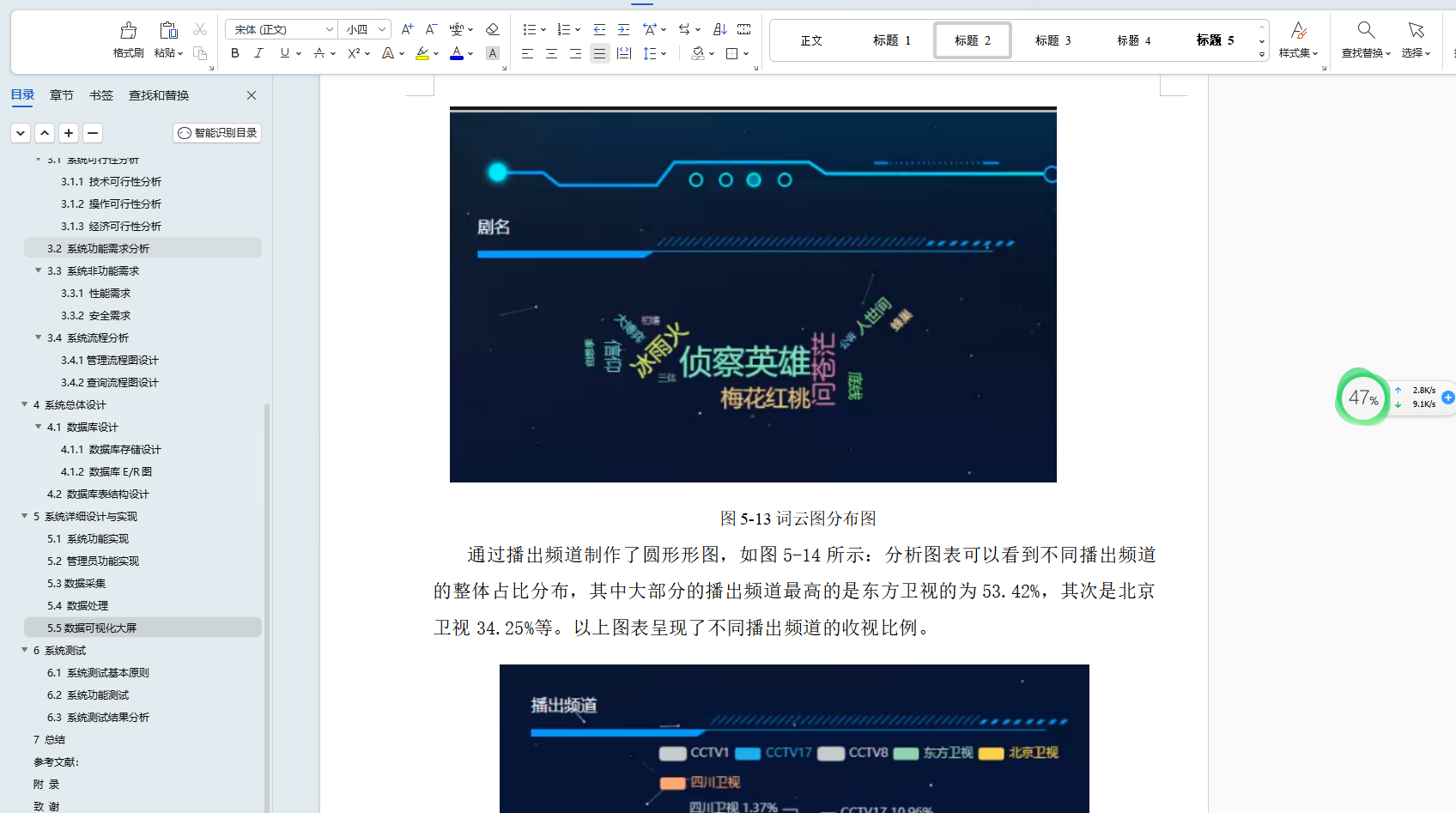Select the 标题 4 style
This screenshot has height=813, width=1456.
click(1134, 40)
